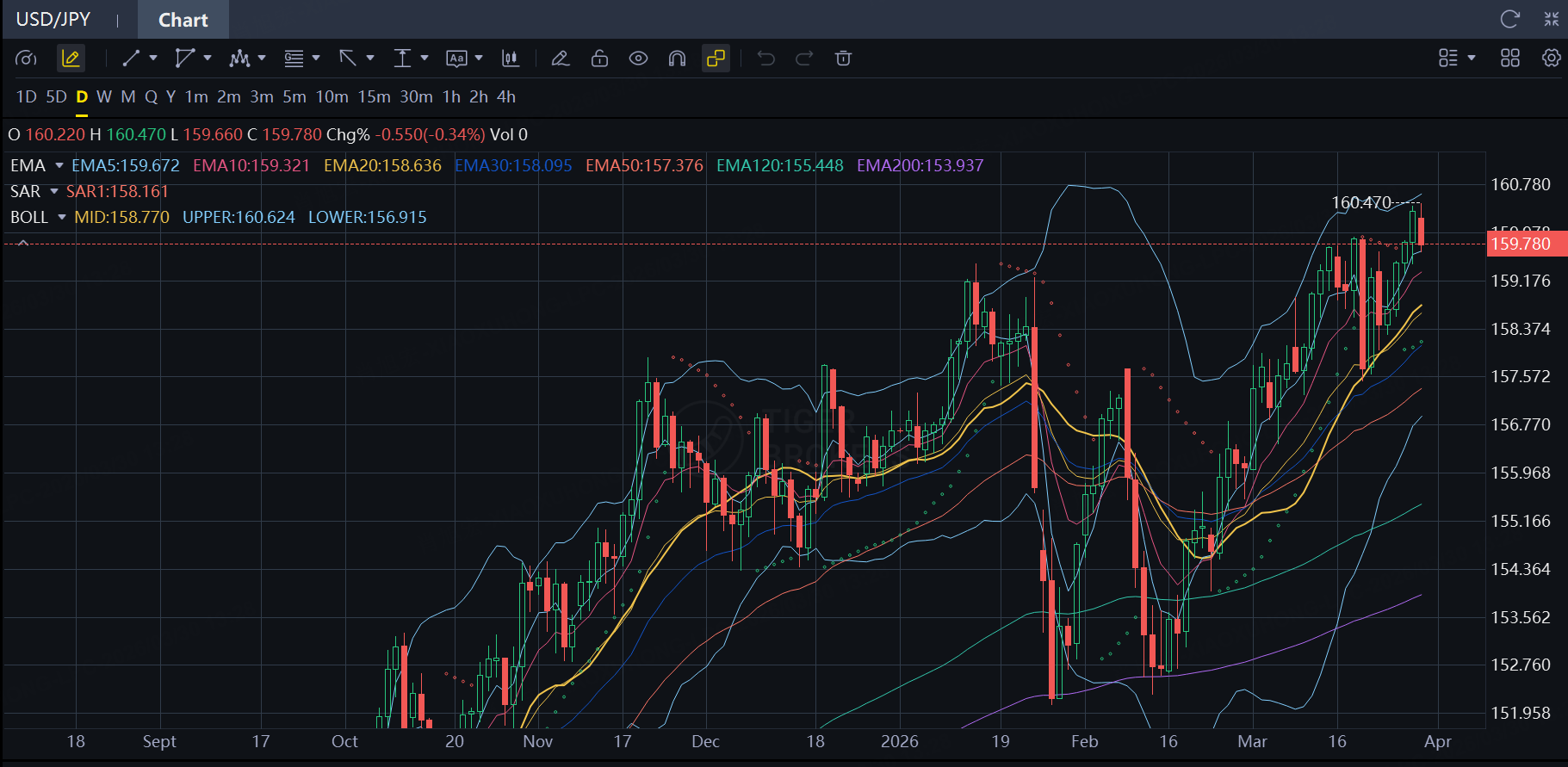Open the text annotation tool dropdown arrow
1568x767 pixels.
coord(479,59)
